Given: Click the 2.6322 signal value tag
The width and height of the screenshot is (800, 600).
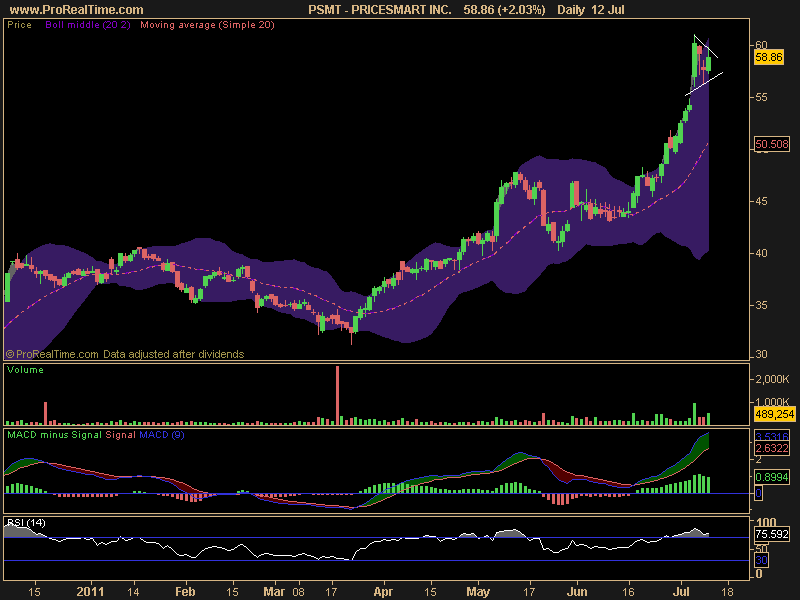Looking at the screenshot, I should click(772, 448).
